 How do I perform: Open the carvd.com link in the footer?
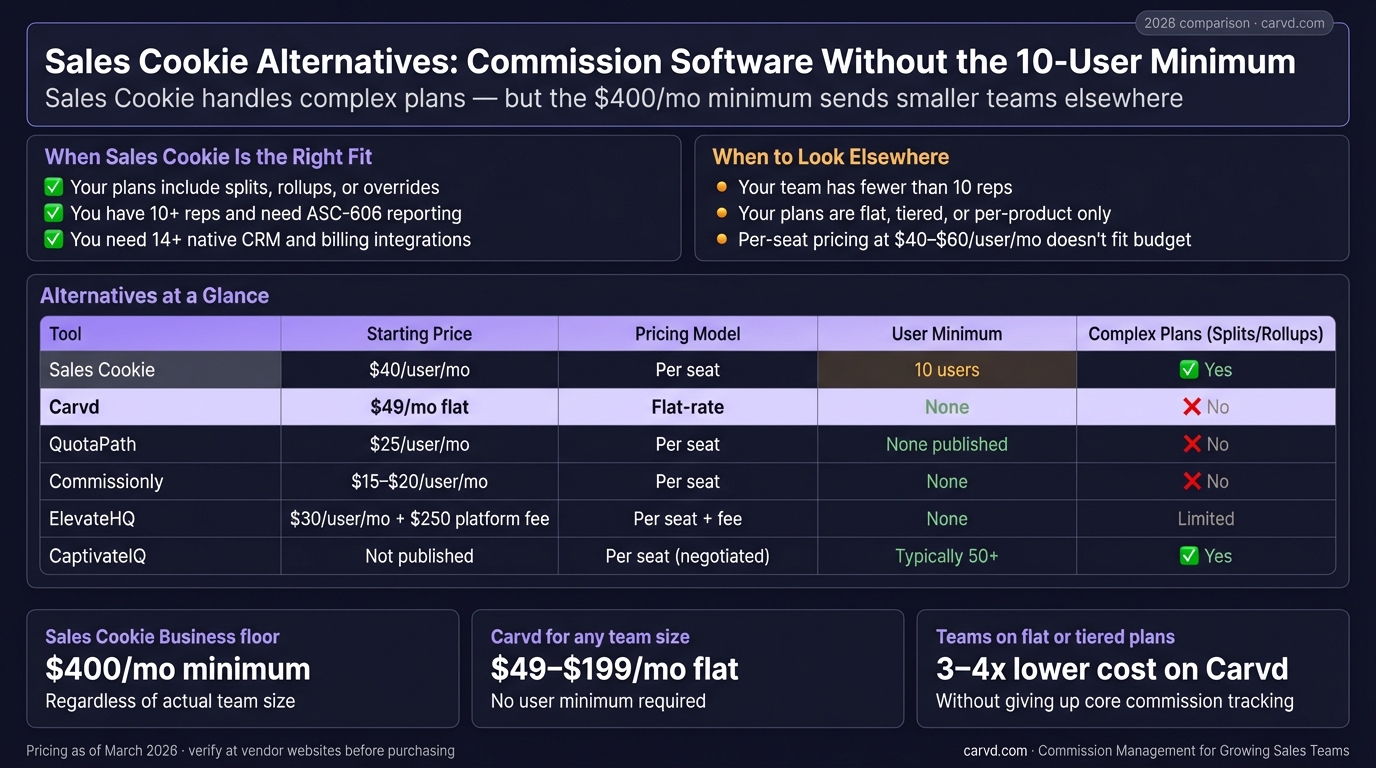click(x=995, y=751)
